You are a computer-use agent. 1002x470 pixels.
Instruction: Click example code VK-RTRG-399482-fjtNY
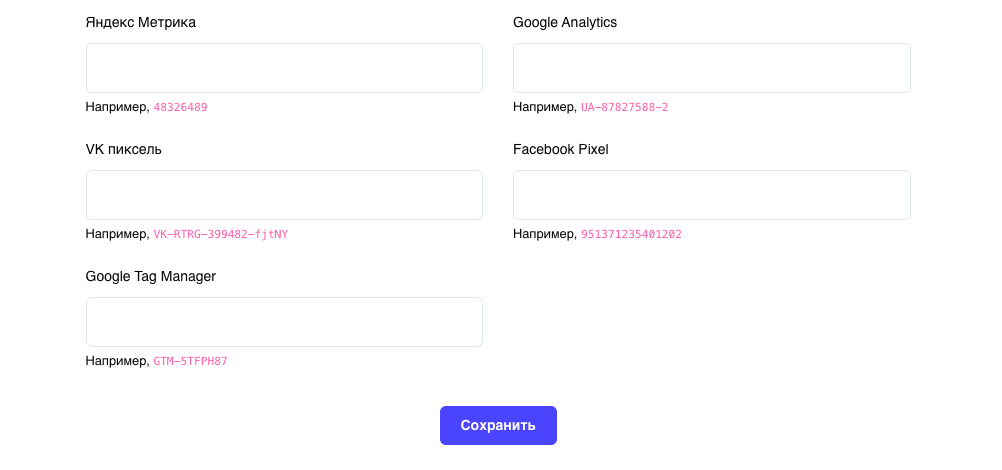[x=220, y=234]
